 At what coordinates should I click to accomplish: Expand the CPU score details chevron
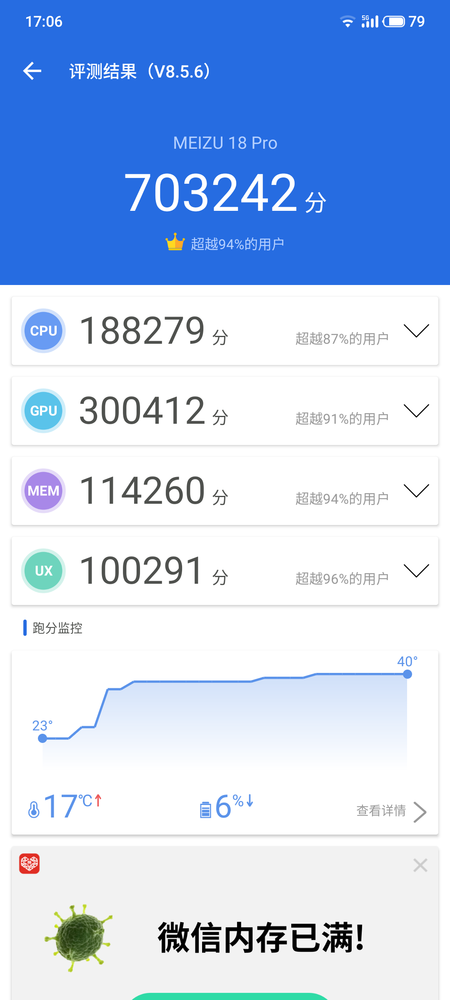(x=417, y=330)
